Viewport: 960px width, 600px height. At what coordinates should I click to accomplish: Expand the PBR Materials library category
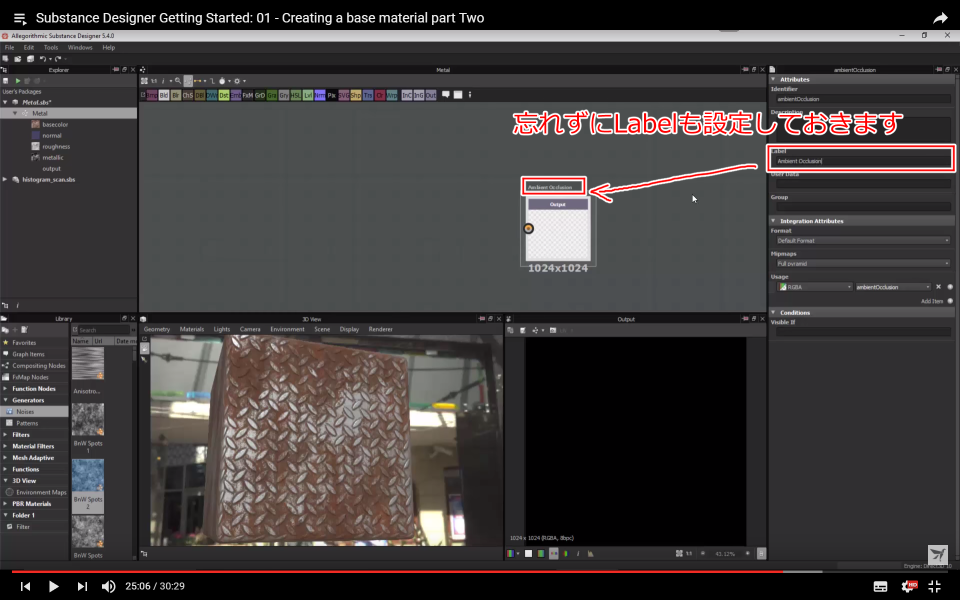6,503
